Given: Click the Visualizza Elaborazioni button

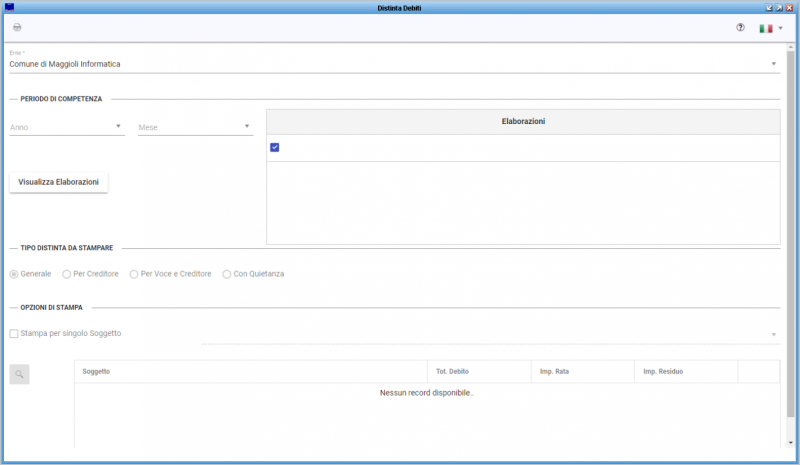Looking at the screenshot, I should (x=59, y=182).
